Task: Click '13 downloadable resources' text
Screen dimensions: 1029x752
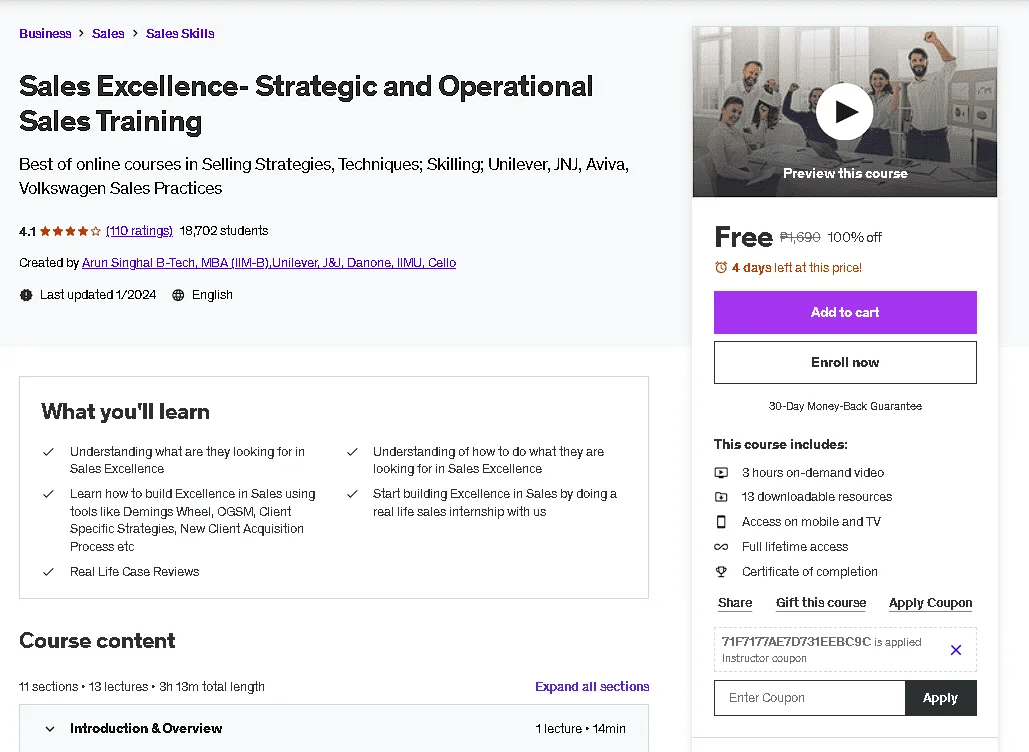Action: tap(817, 497)
